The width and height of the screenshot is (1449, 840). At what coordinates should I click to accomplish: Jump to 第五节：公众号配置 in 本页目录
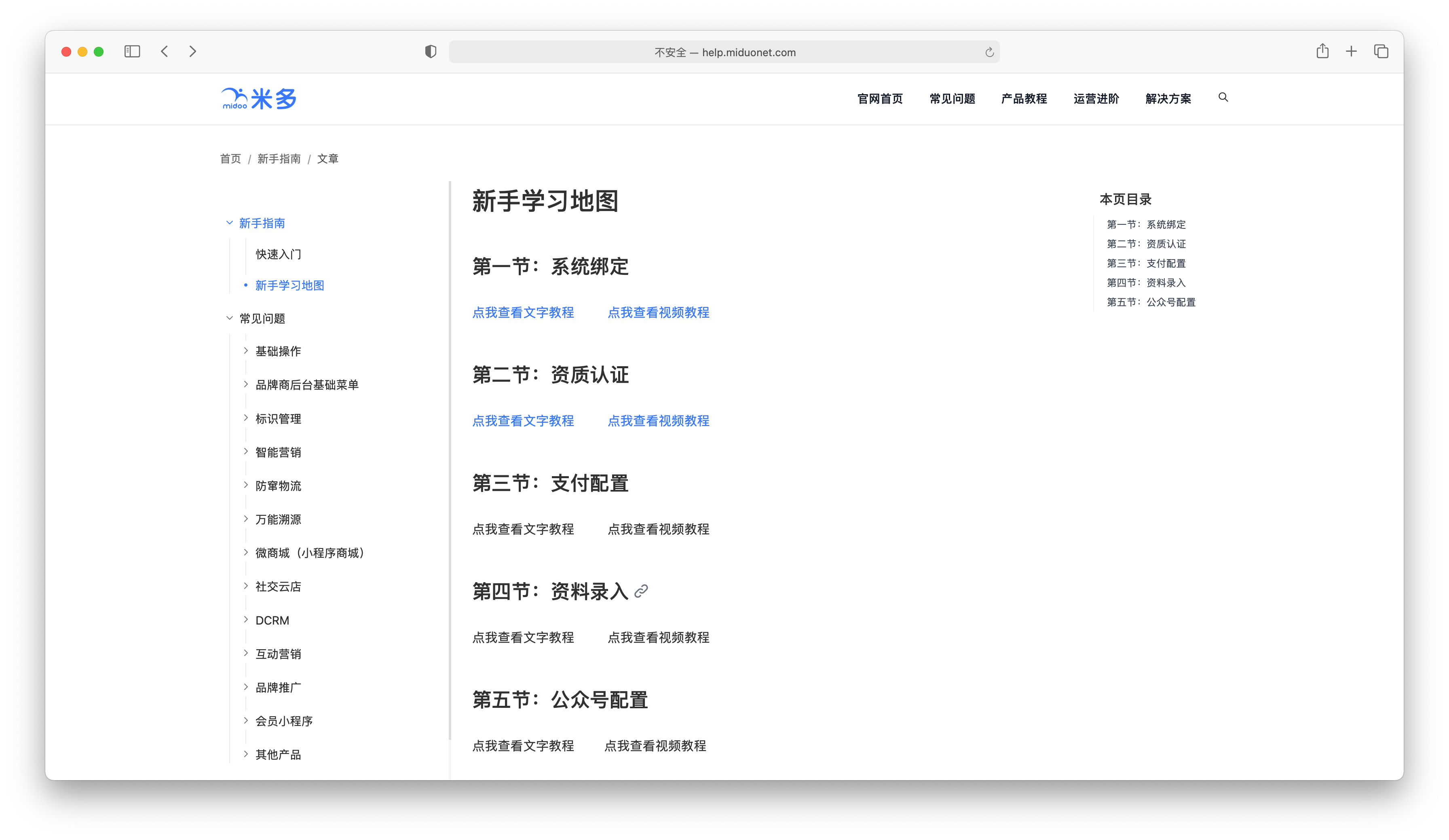tap(1151, 302)
